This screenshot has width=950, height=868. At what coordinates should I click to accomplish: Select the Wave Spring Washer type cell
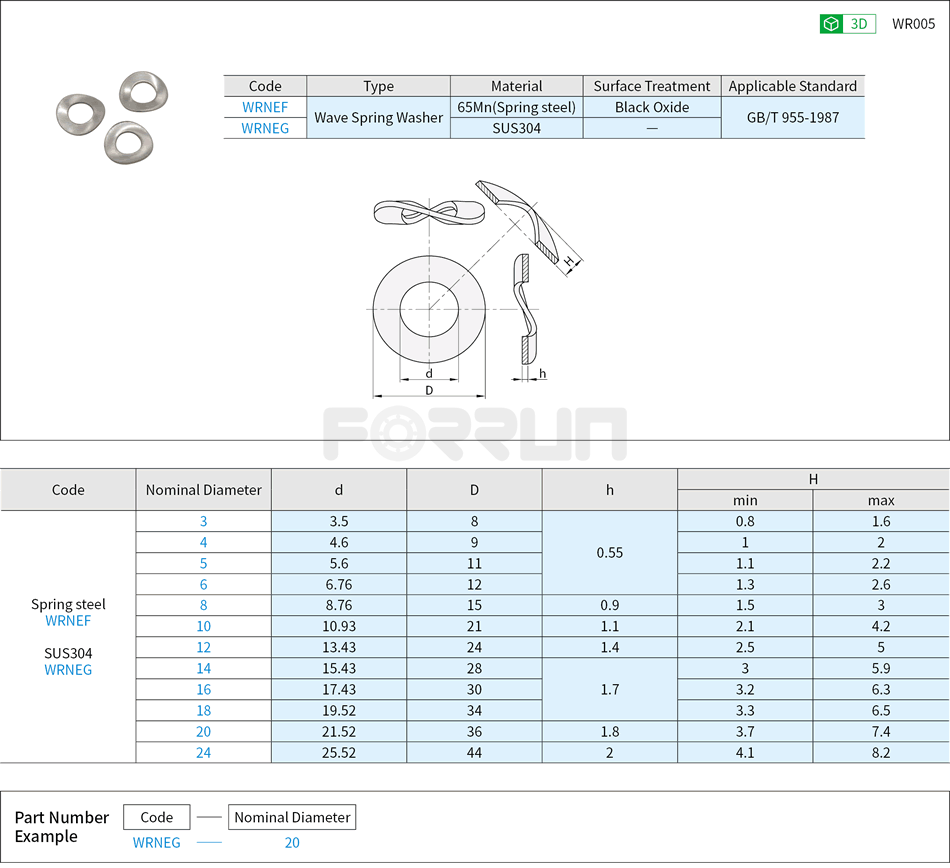[379, 117]
